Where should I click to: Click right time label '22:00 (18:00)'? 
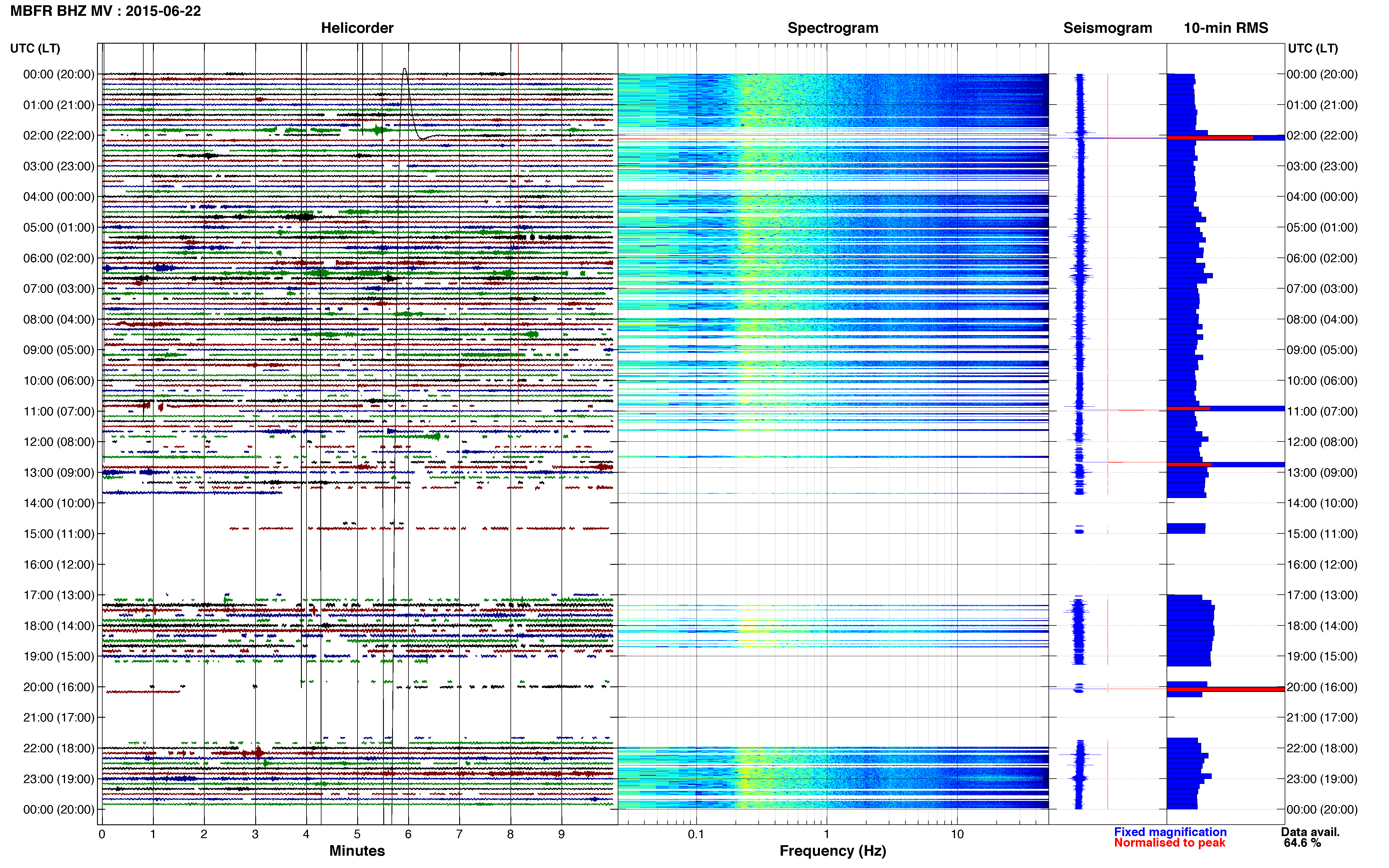tap(1322, 748)
